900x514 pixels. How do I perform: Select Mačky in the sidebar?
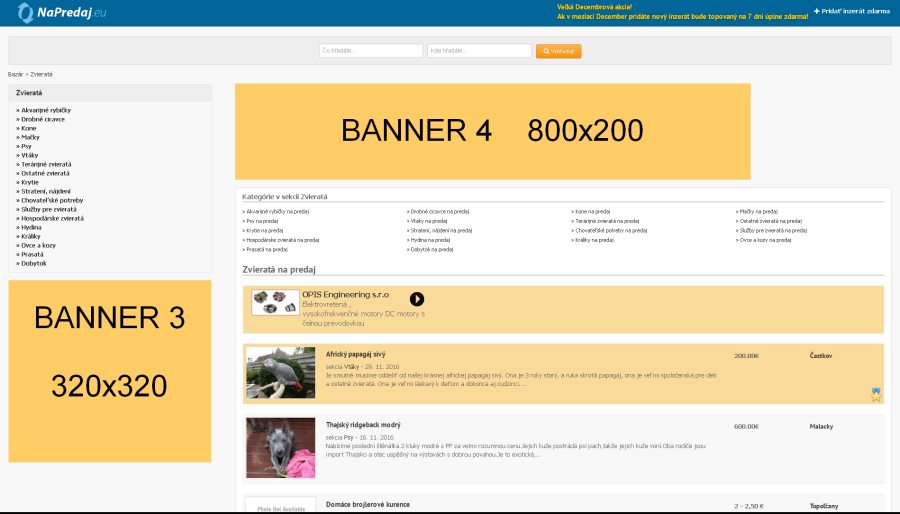tap(30, 137)
